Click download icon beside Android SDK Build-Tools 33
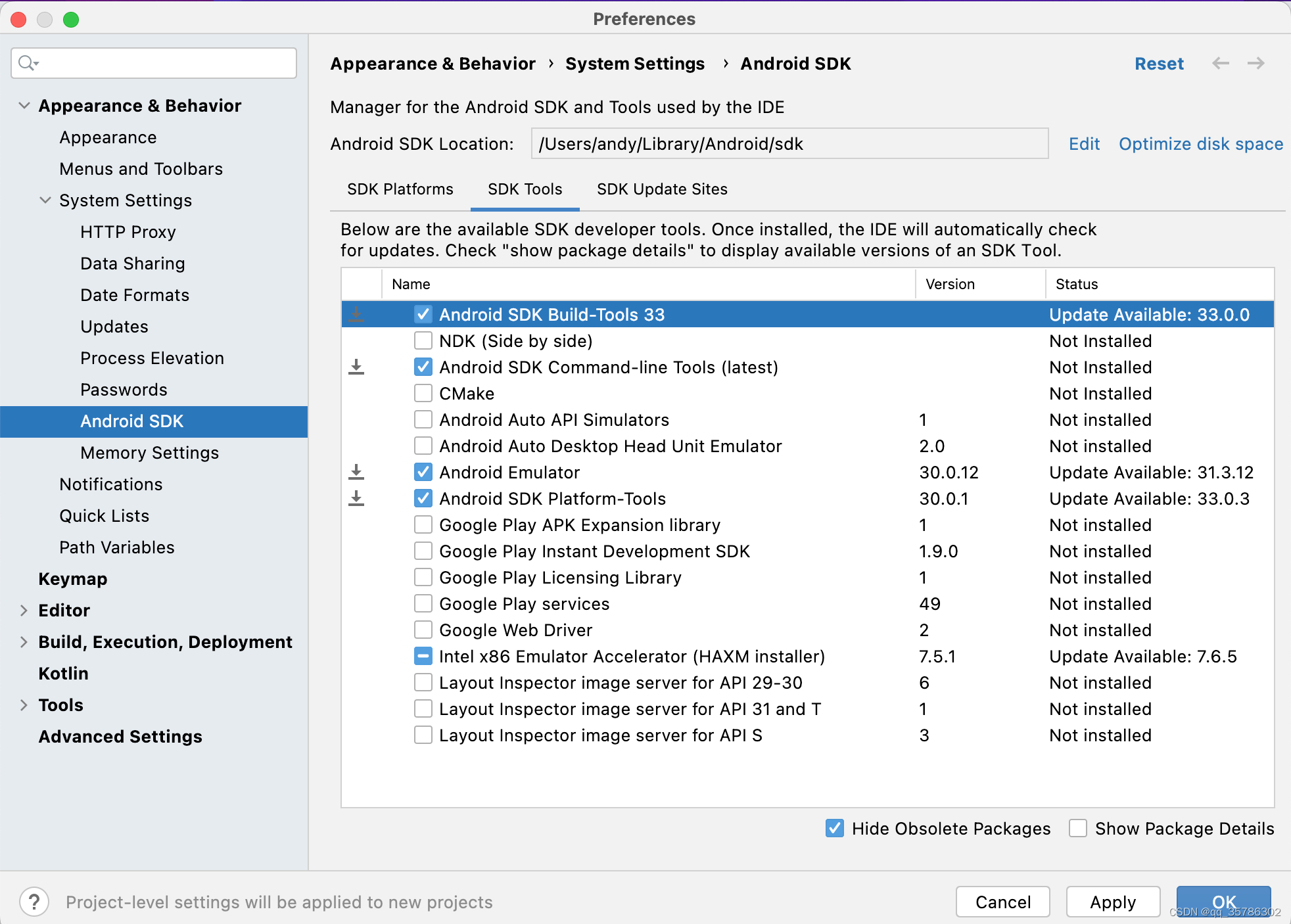Screen dimensions: 1291x924 357,314
